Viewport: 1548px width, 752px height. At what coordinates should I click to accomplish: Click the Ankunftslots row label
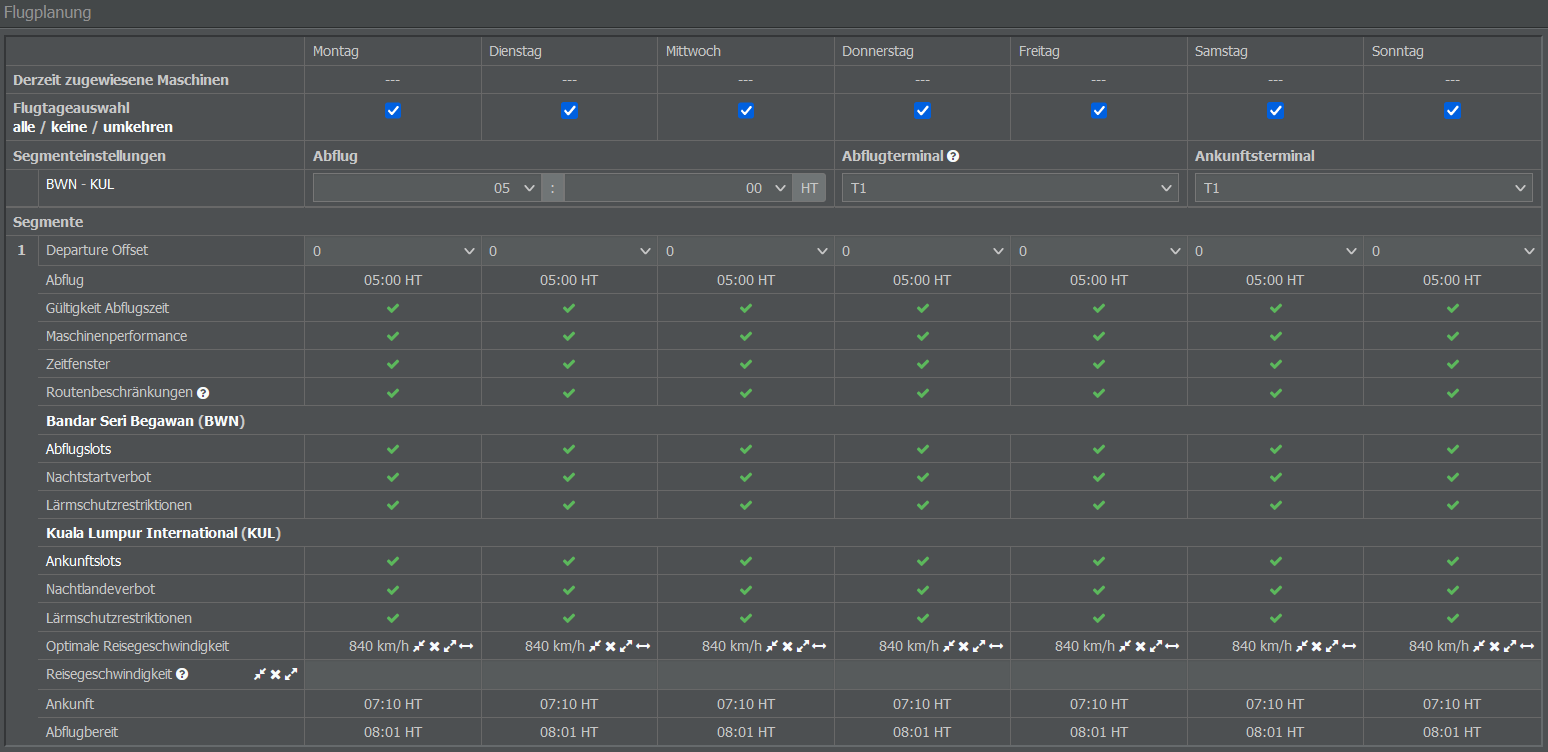click(84, 561)
